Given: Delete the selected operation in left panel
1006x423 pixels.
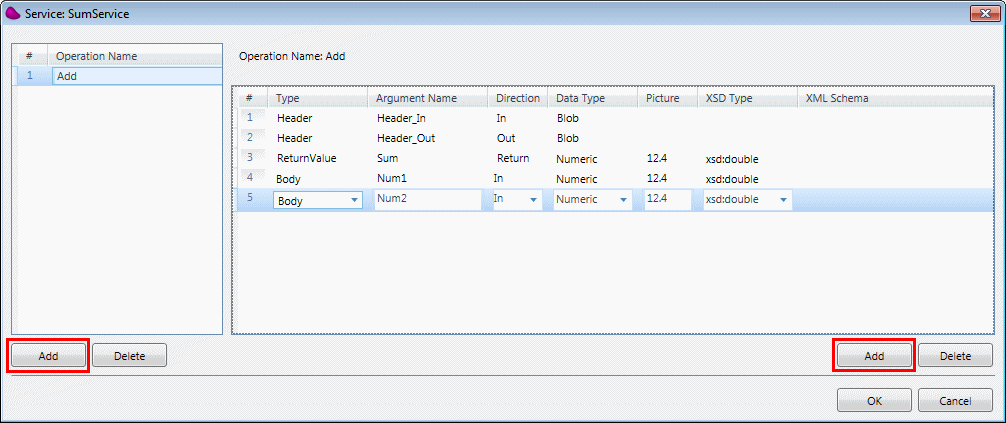Looking at the screenshot, I should coord(130,356).
